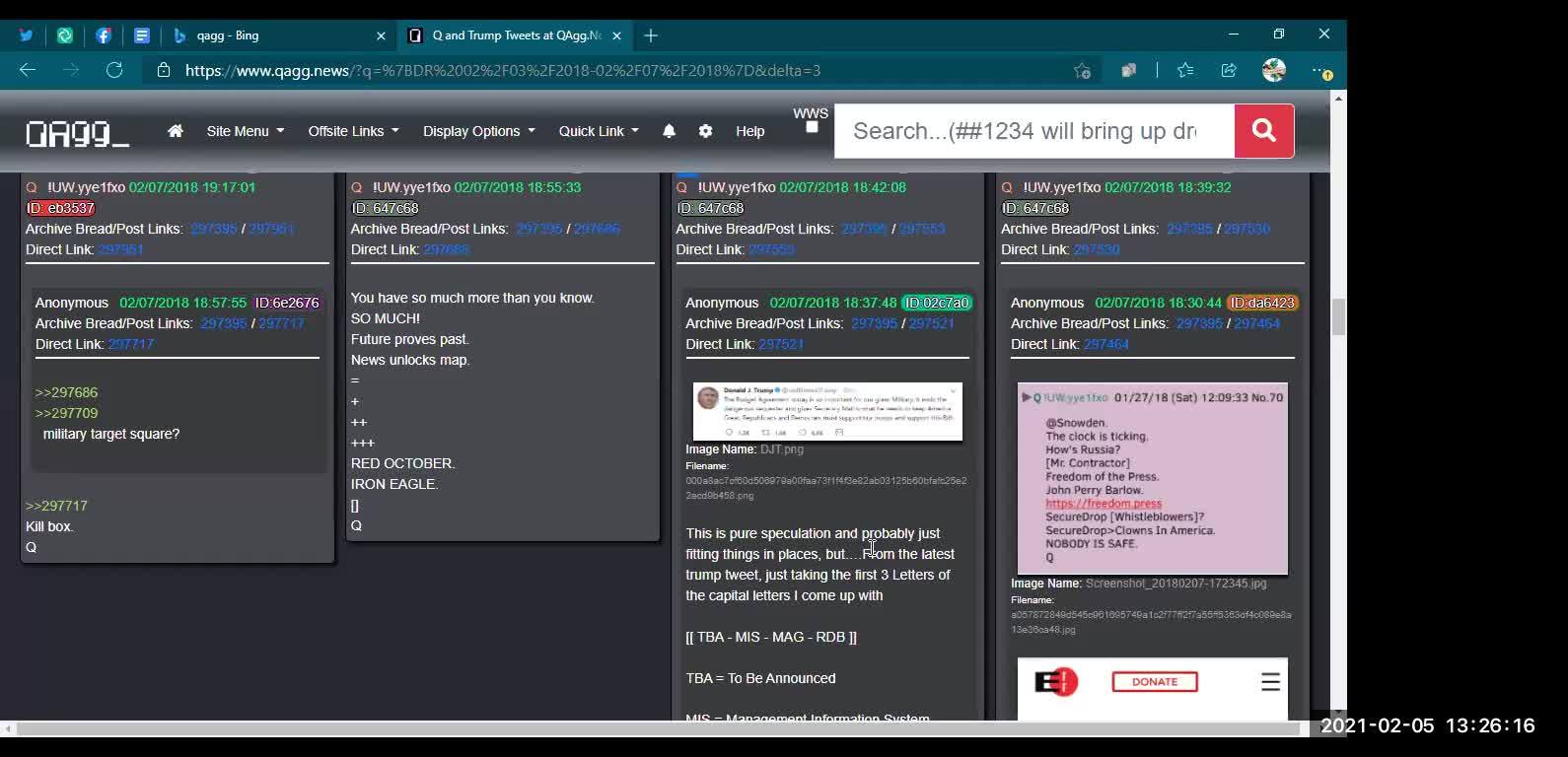Click the DONATE button in embedded image
This screenshot has height=757, width=1568.
pyautogui.click(x=1155, y=682)
